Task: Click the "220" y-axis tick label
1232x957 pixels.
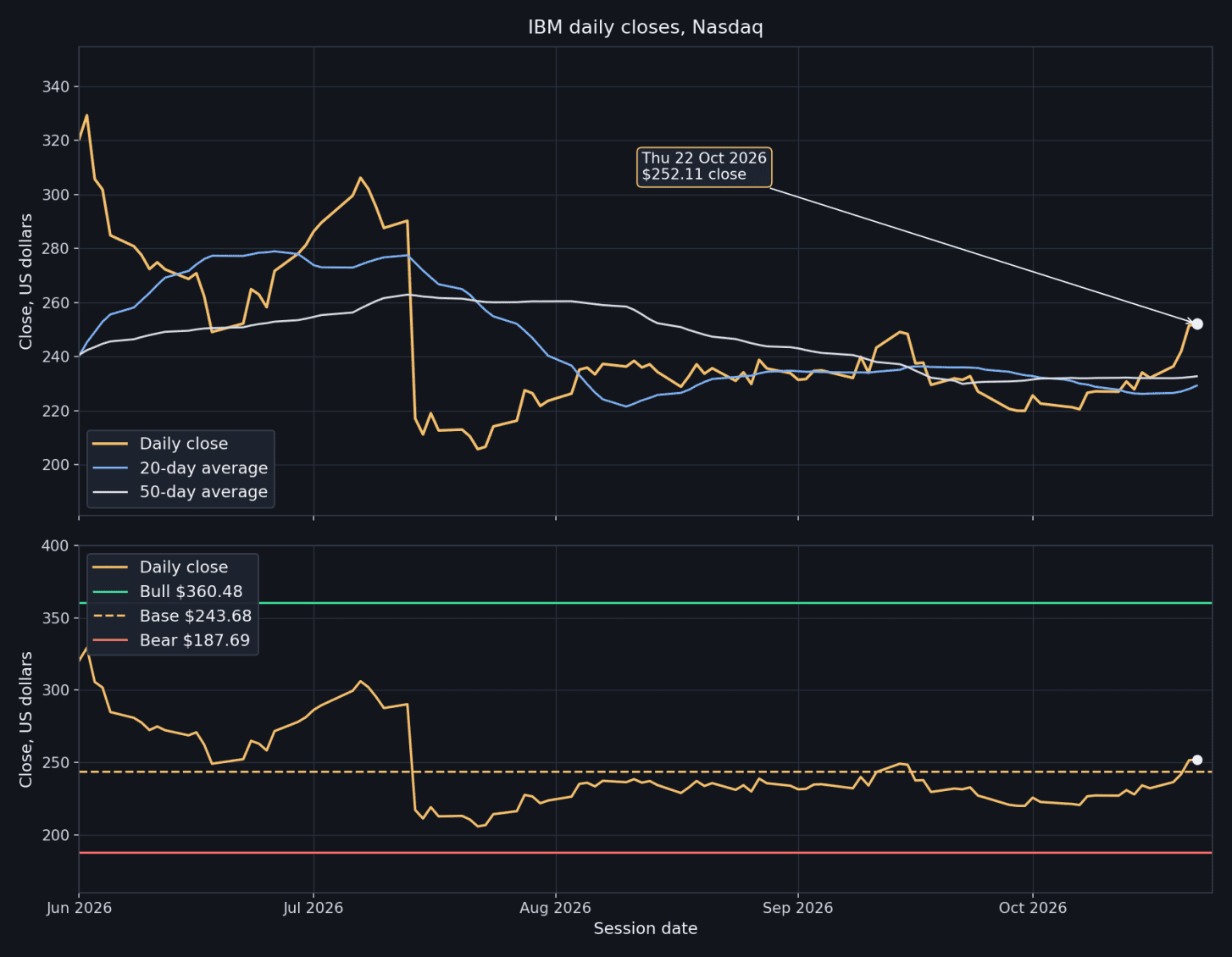Action: tap(55, 411)
